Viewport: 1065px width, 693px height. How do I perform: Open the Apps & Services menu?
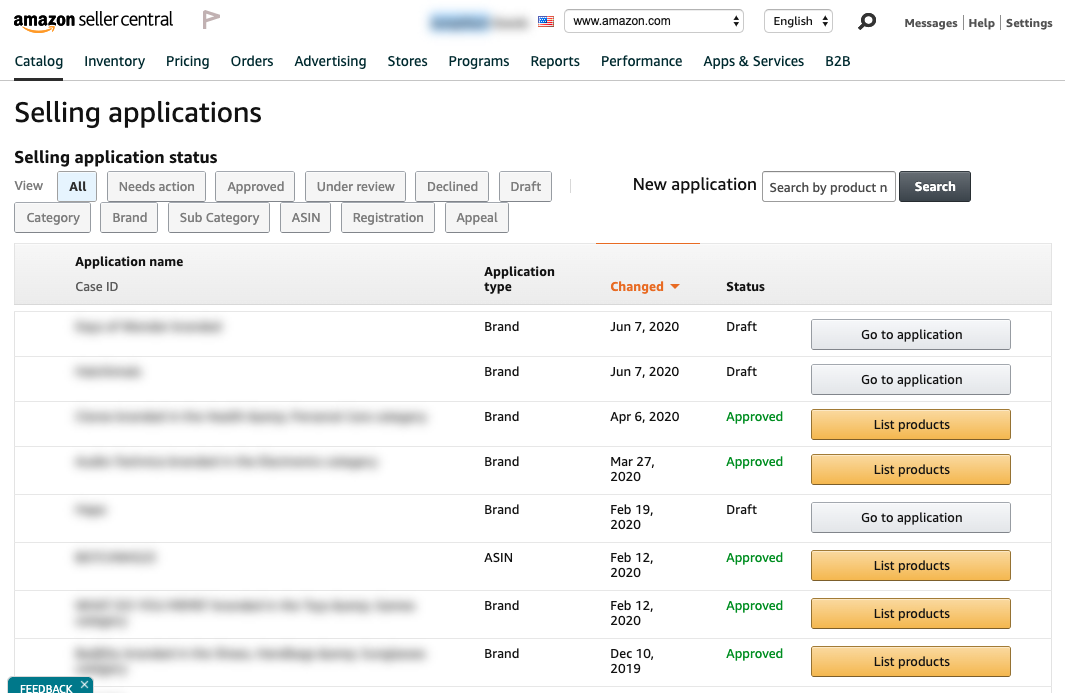click(753, 61)
